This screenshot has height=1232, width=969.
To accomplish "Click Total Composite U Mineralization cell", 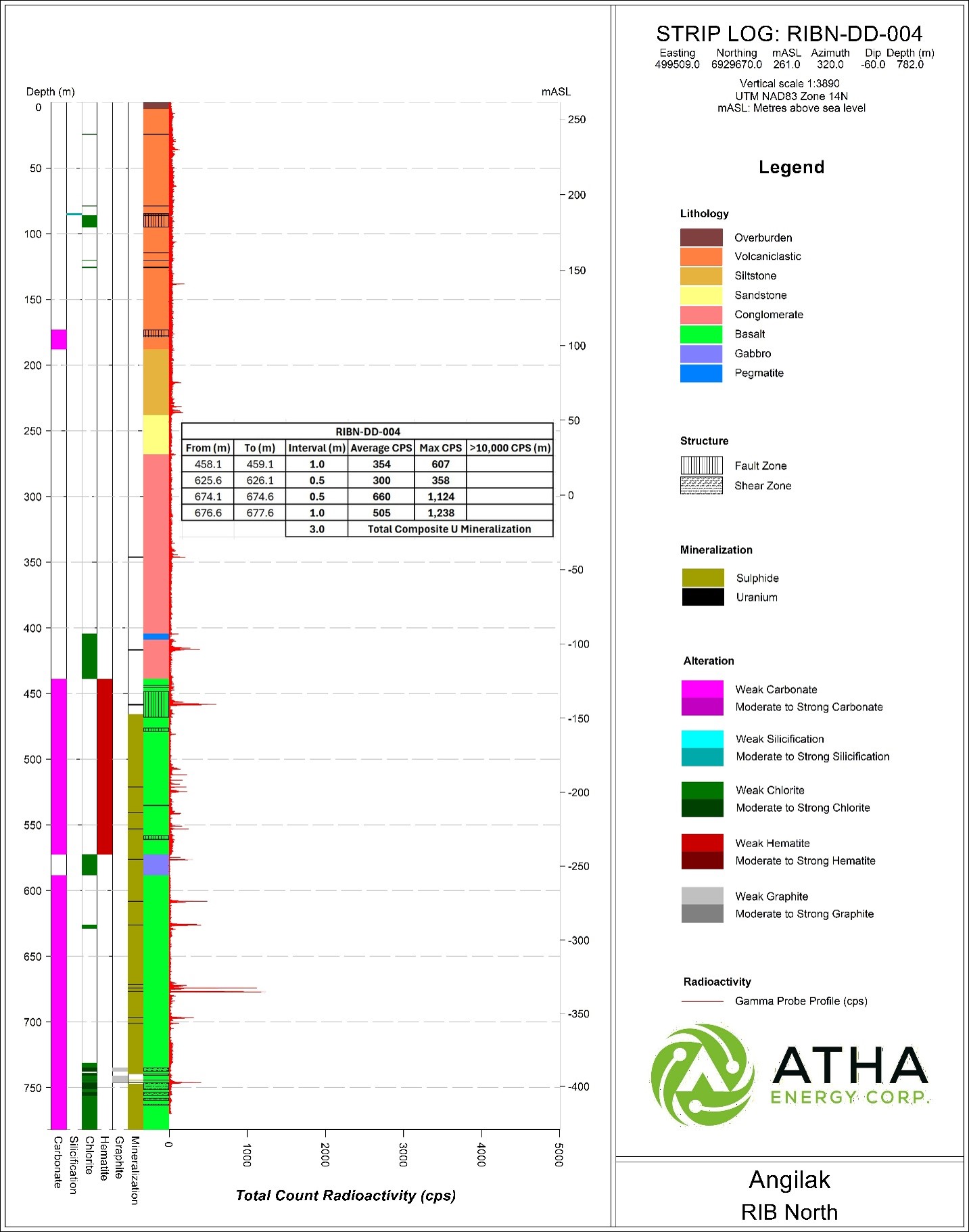I will 450,529.
